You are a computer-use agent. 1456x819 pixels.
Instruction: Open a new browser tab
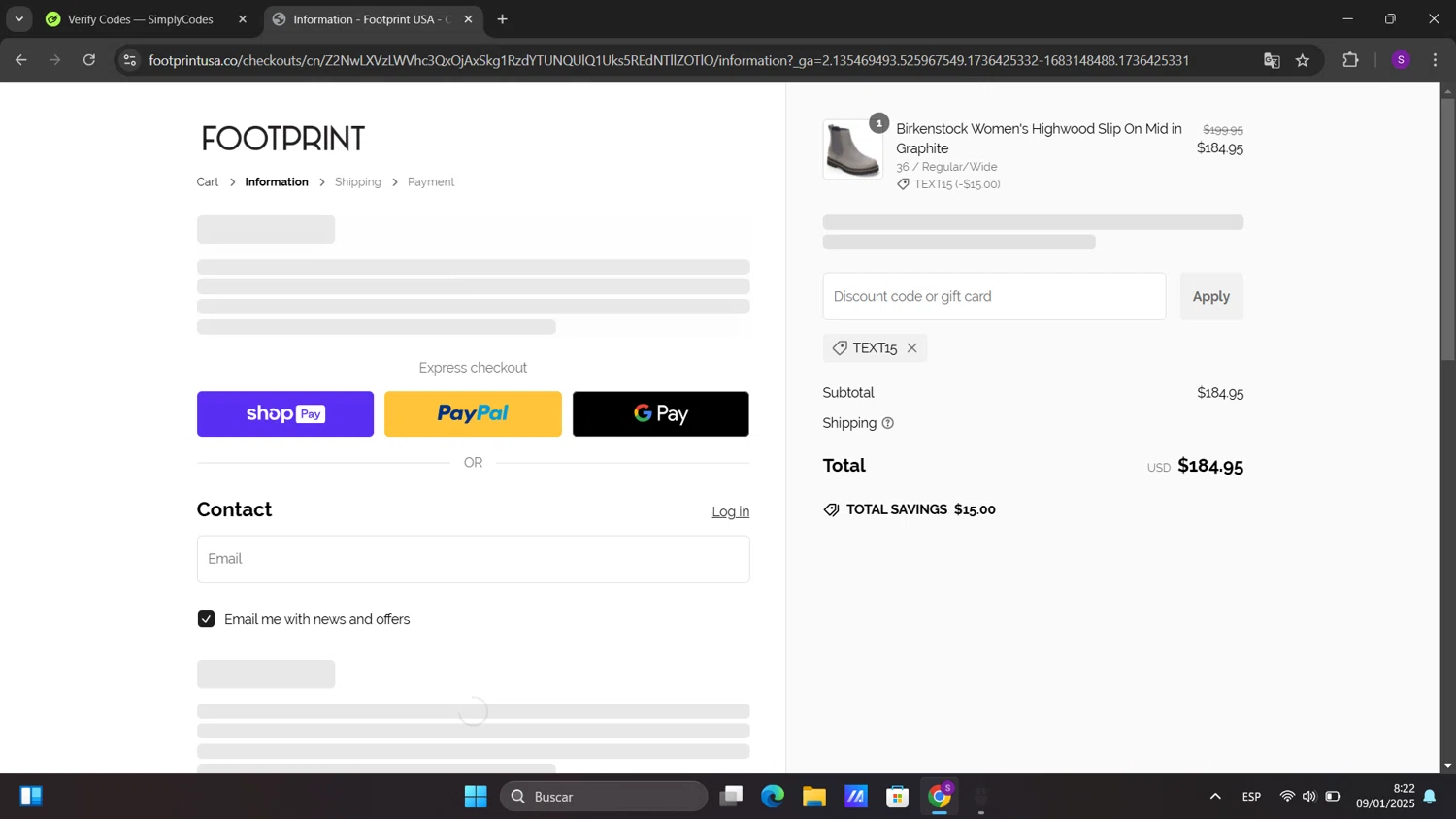(x=502, y=19)
